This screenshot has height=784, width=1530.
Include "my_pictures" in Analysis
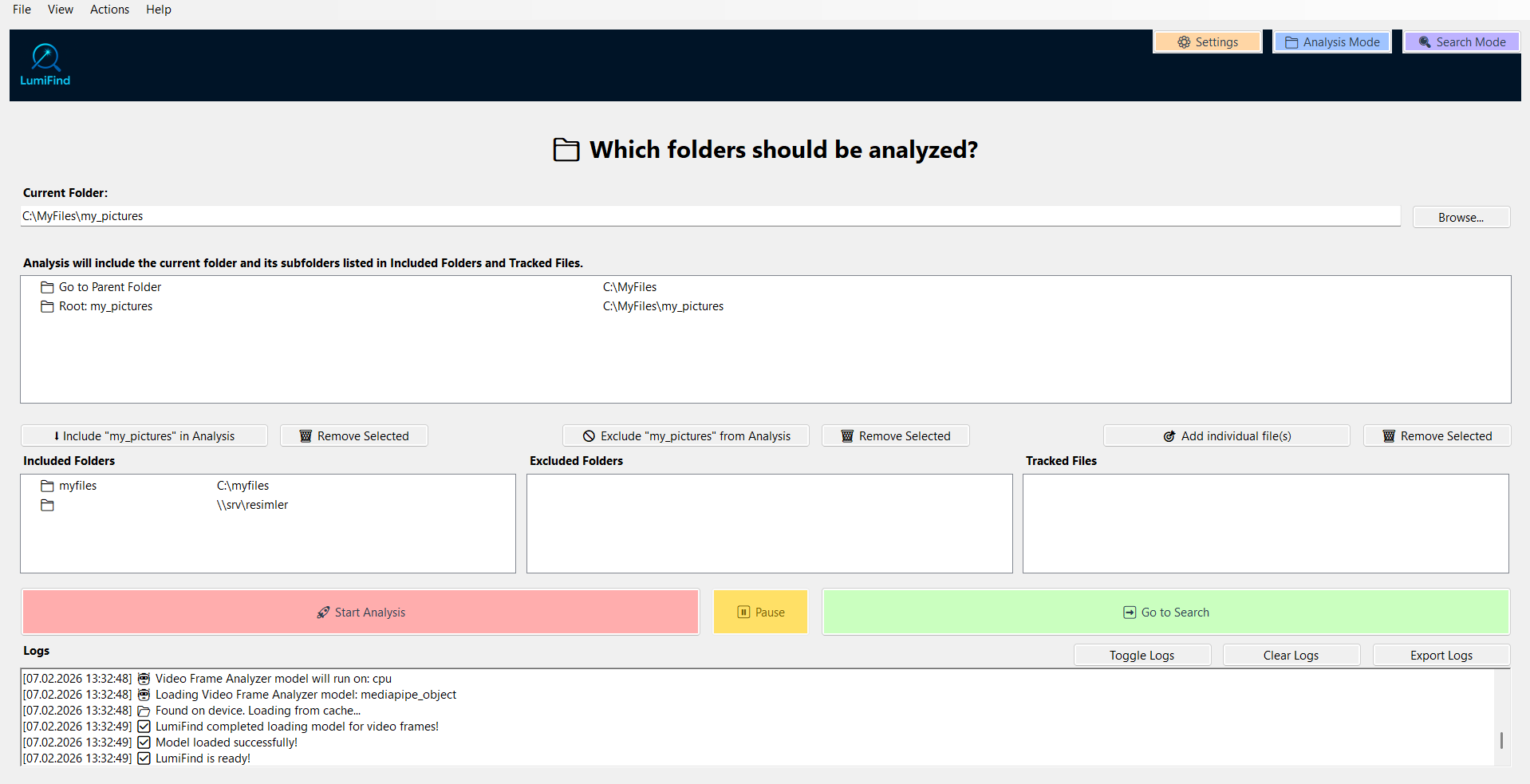coord(144,436)
